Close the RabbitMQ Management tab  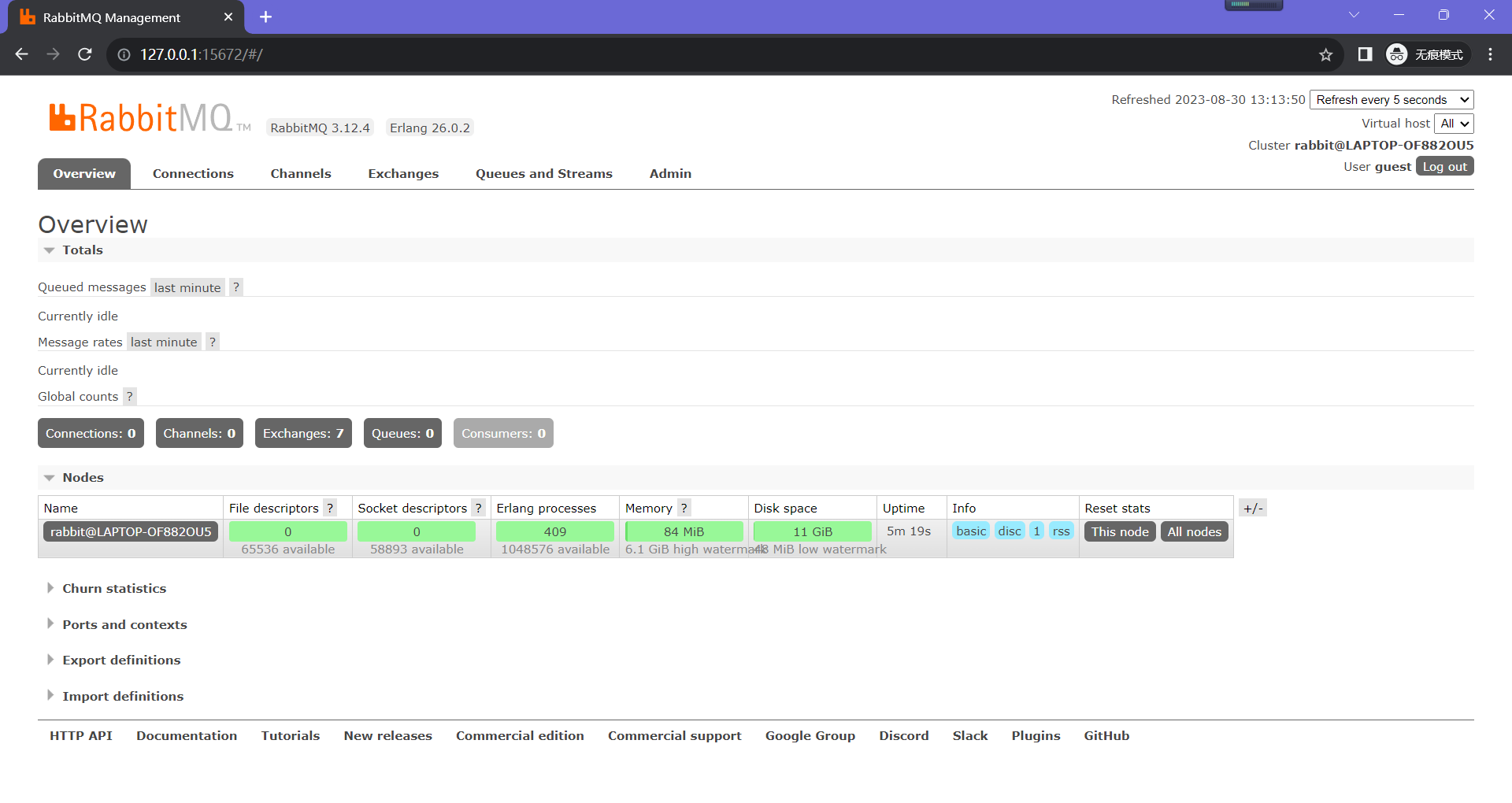click(228, 17)
